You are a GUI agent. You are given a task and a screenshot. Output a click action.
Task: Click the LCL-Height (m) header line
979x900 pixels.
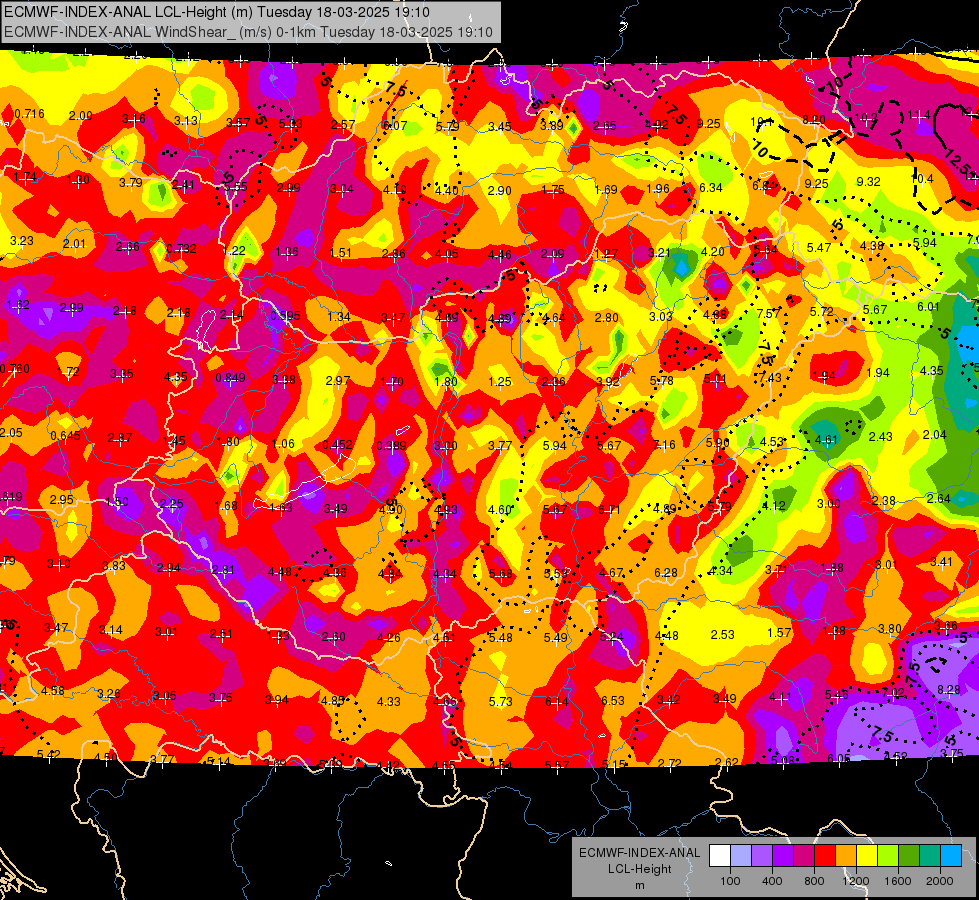point(216,12)
